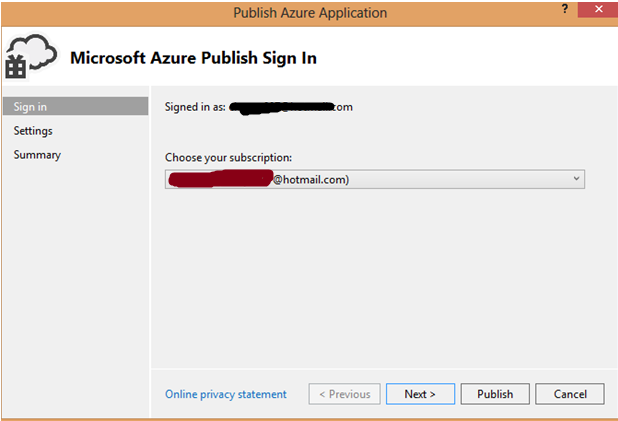Go to the Settings step
The image size is (618, 421).
click(34, 131)
